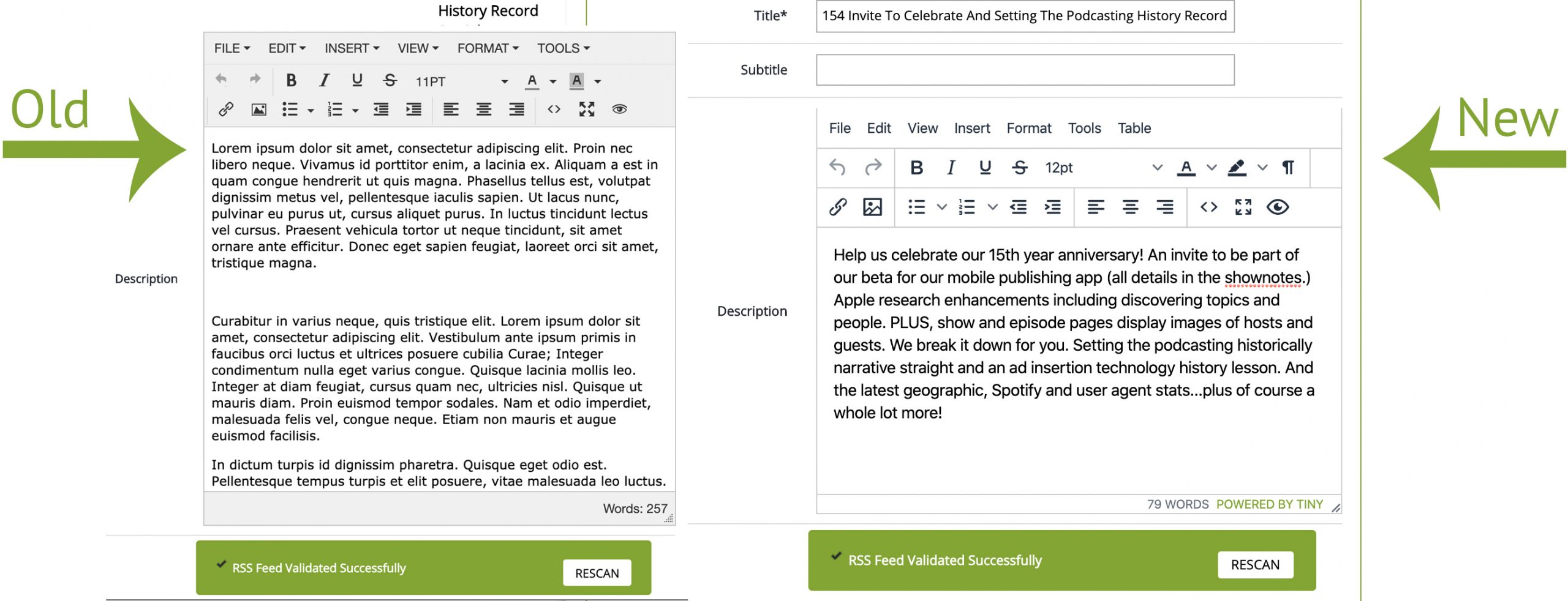
Task: Expand background color options in old editor
Action: click(597, 81)
